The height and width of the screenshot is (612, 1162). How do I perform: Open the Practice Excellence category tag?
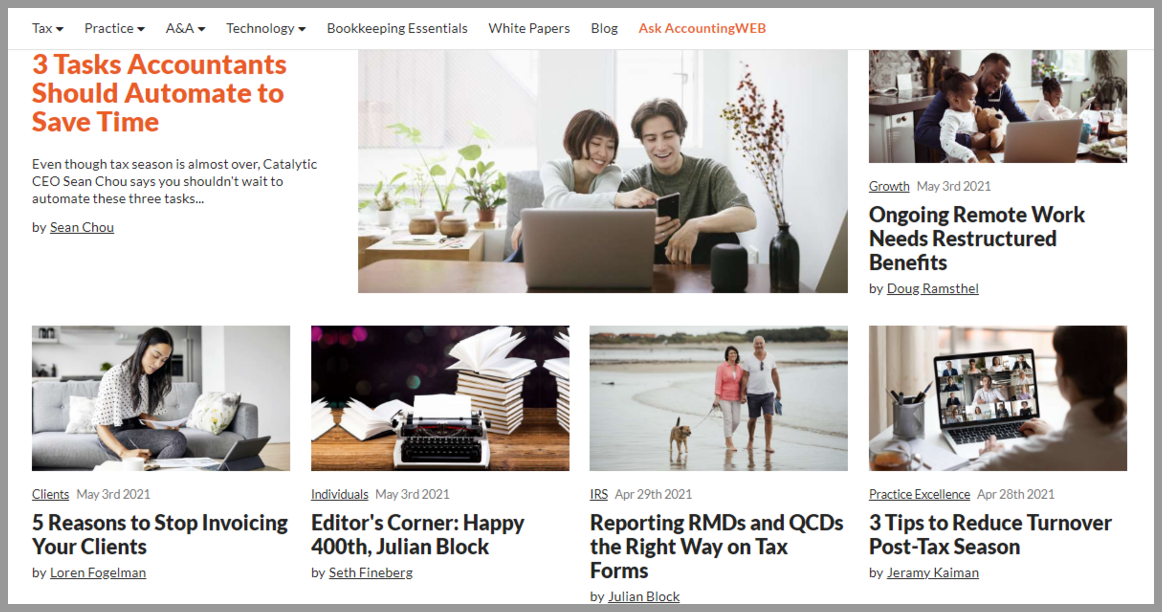[x=919, y=494]
